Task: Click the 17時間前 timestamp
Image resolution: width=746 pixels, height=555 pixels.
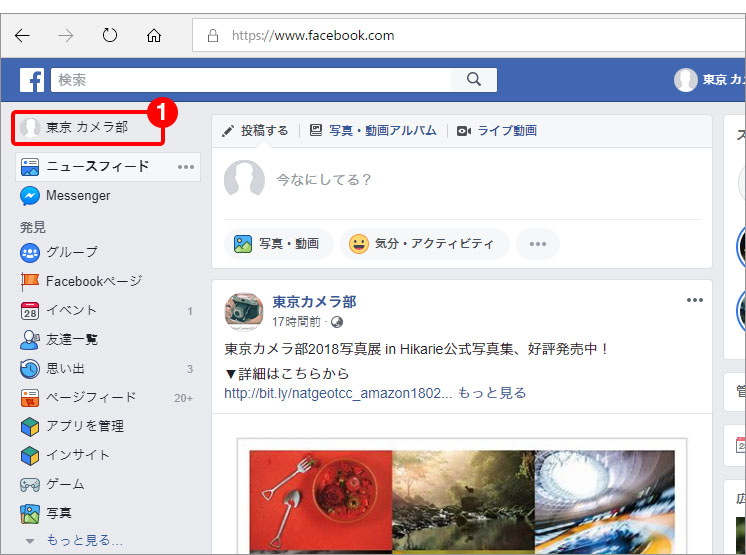Action: click(296, 322)
